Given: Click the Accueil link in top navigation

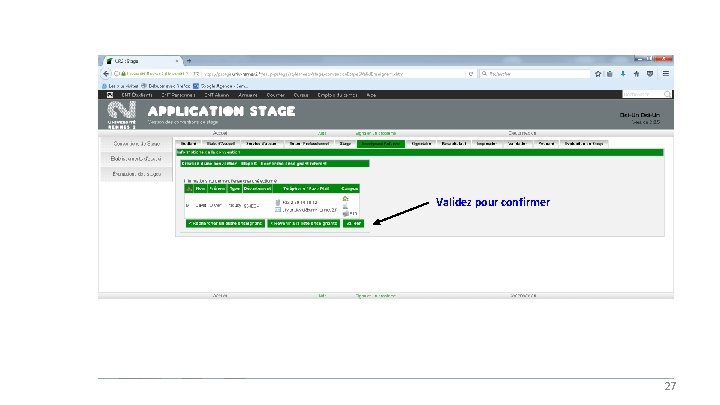Looking at the screenshot, I should click(x=220, y=133).
